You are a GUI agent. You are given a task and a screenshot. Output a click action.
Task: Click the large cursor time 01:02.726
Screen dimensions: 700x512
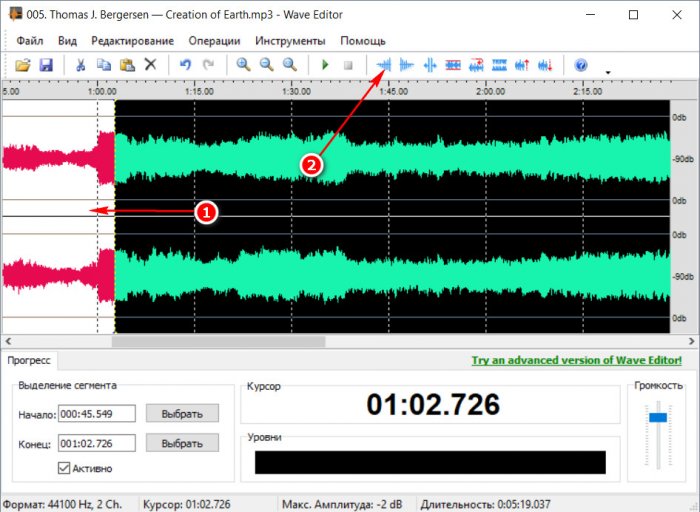point(433,404)
